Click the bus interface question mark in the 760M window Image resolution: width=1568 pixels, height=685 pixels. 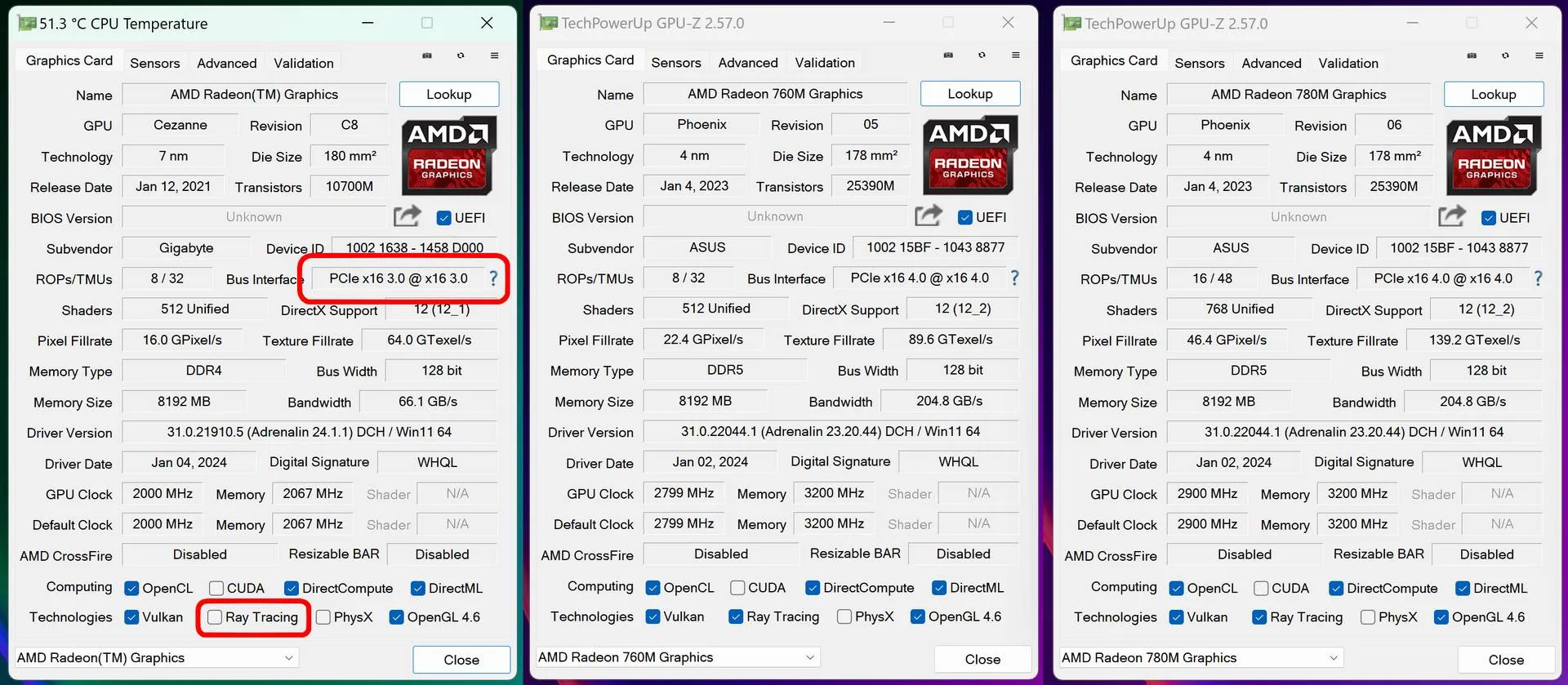1014,278
